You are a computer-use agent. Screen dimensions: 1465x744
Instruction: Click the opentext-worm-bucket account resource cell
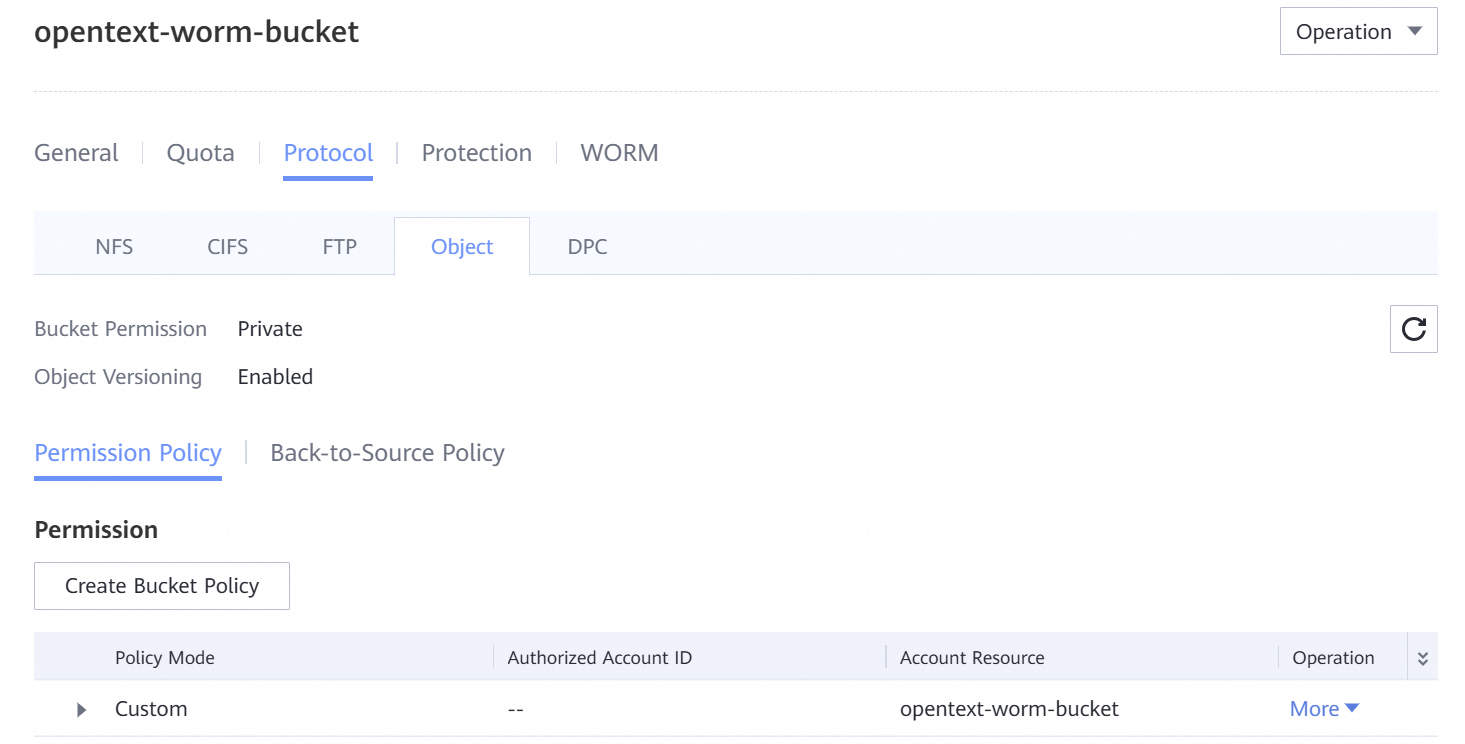(x=1009, y=709)
